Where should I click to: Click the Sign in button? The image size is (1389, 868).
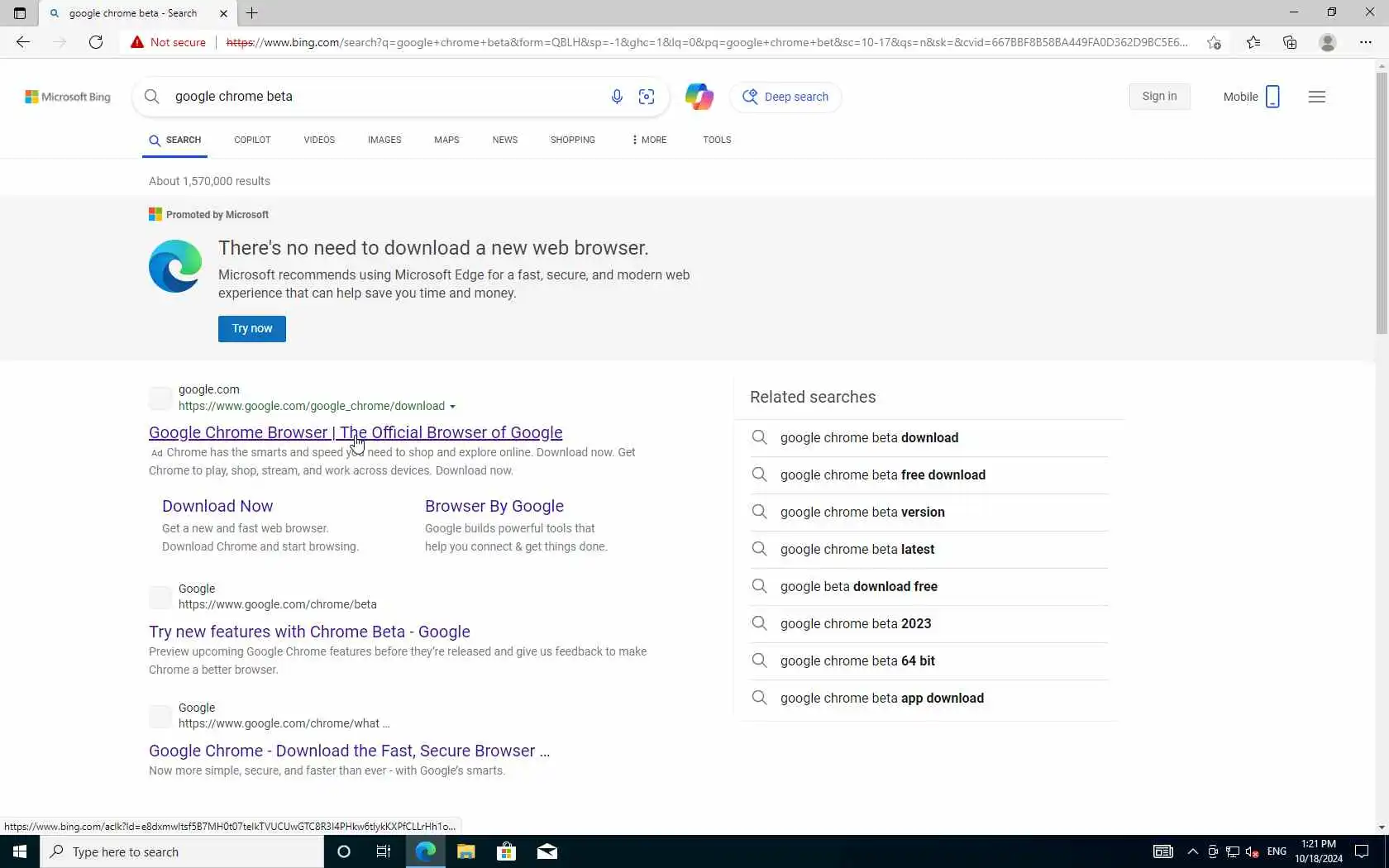1159,97
